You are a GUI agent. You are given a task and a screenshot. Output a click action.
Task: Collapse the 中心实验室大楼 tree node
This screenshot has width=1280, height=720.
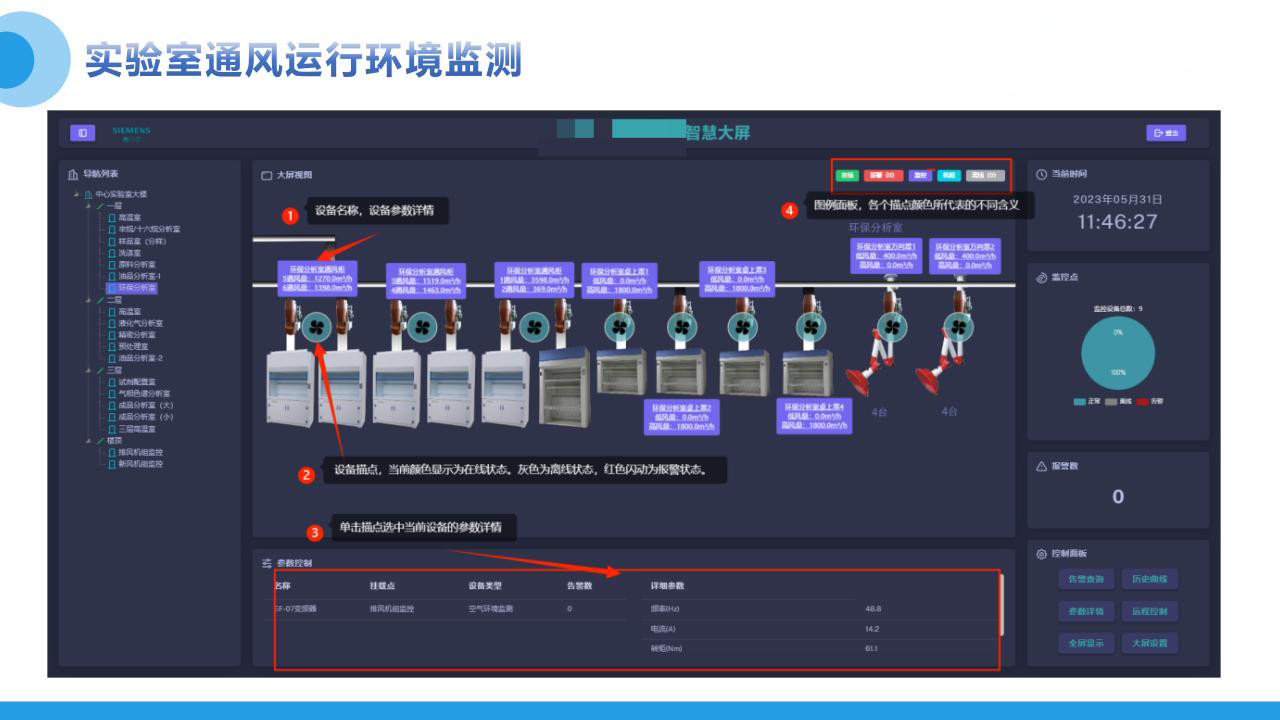tap(78, 194)
